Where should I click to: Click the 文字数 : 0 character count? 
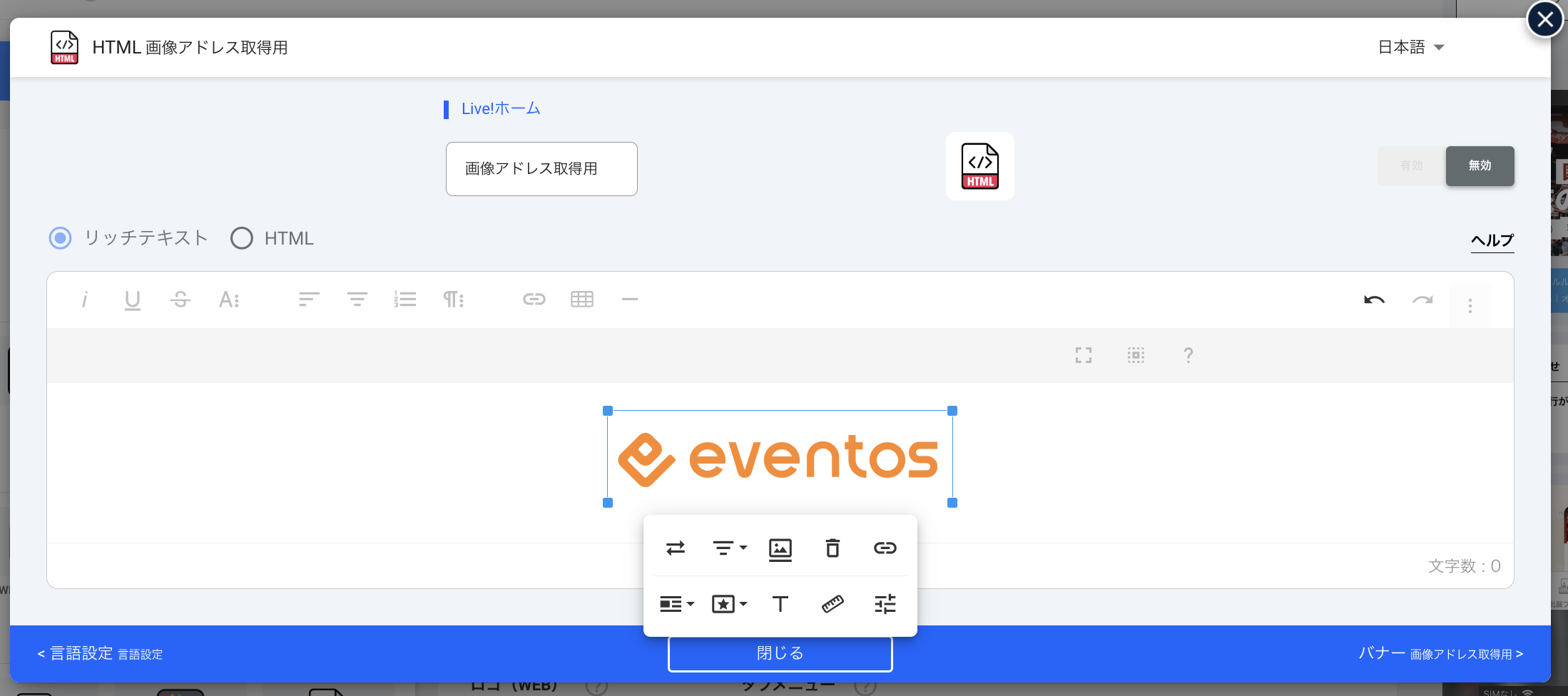pyautogui.click(x=1464, y=566)
